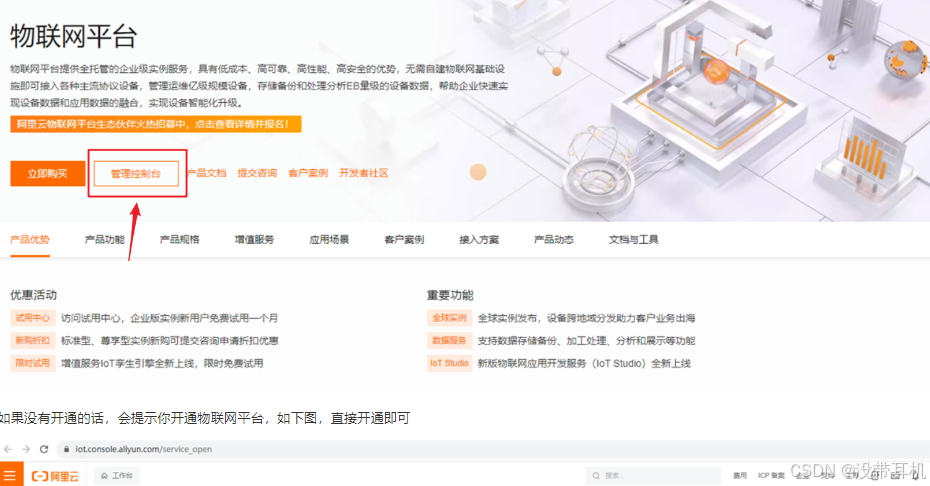This screenshot has width=930, height=486.
Task: Select the 客户案例 tab in navigation bar
Action: [x=404, y=240]
